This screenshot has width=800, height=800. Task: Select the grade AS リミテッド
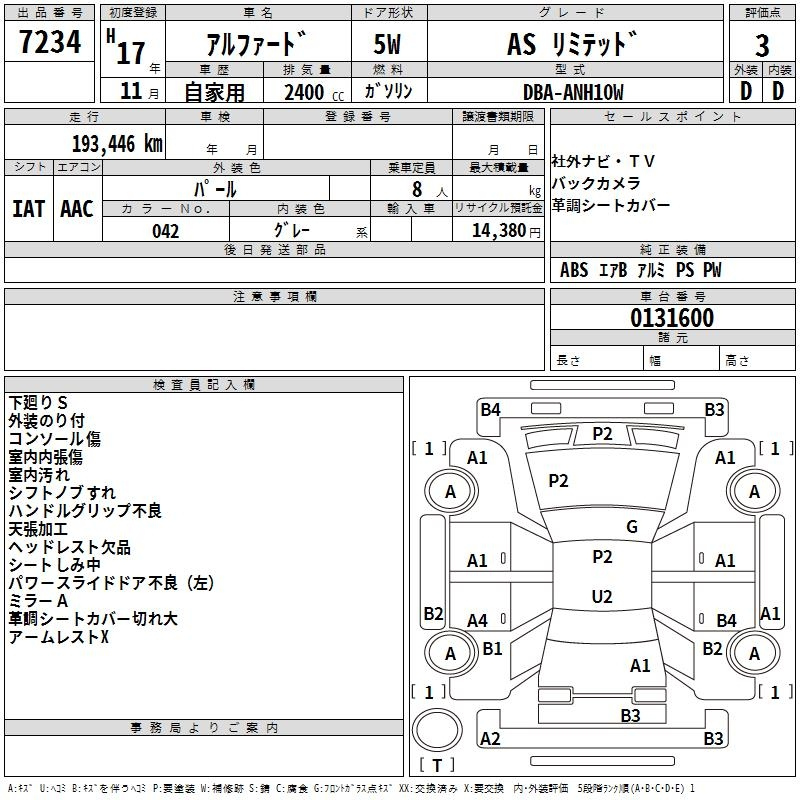572,43
